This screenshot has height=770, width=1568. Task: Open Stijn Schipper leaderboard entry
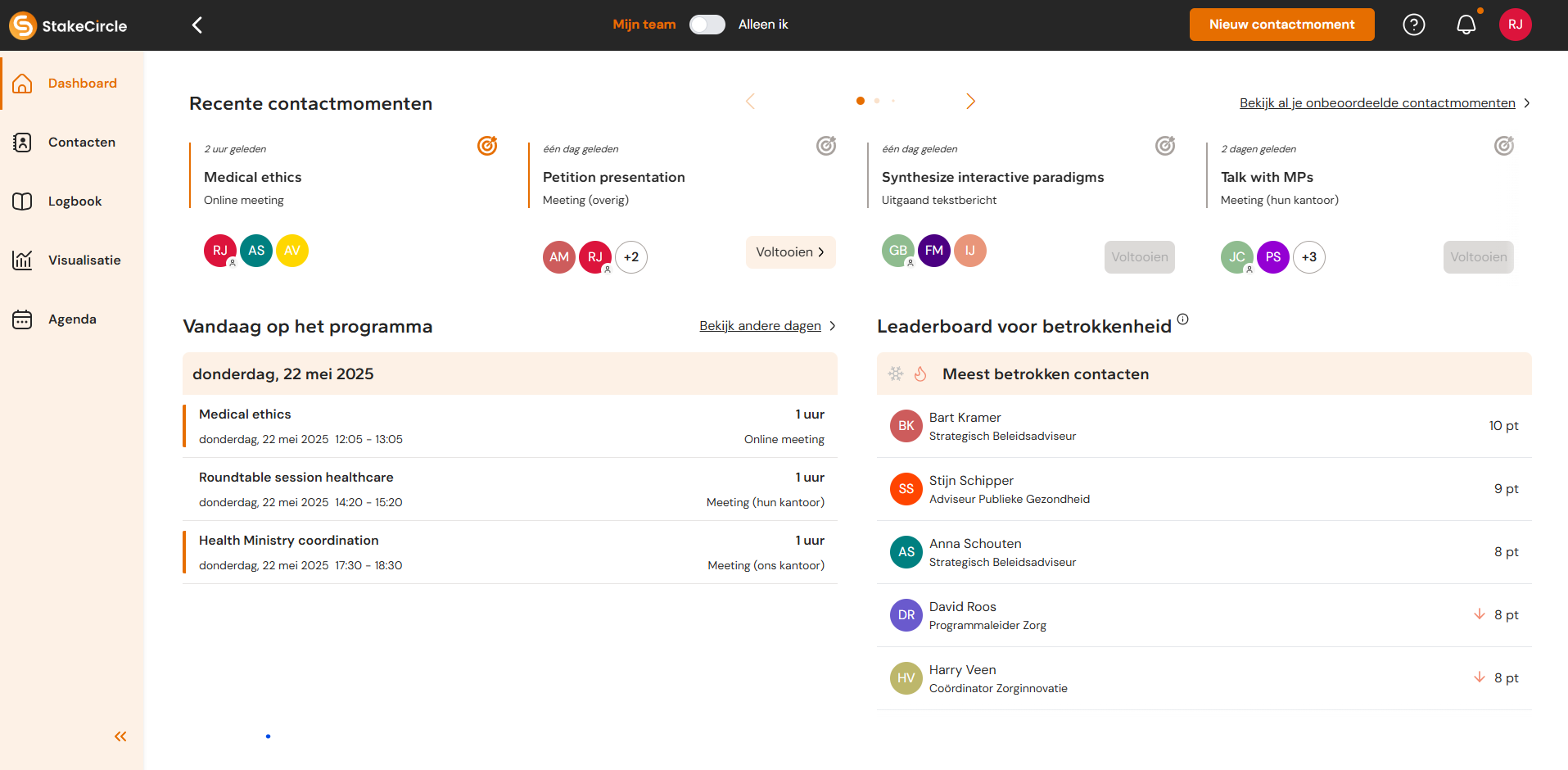[x=1204, y=490]
